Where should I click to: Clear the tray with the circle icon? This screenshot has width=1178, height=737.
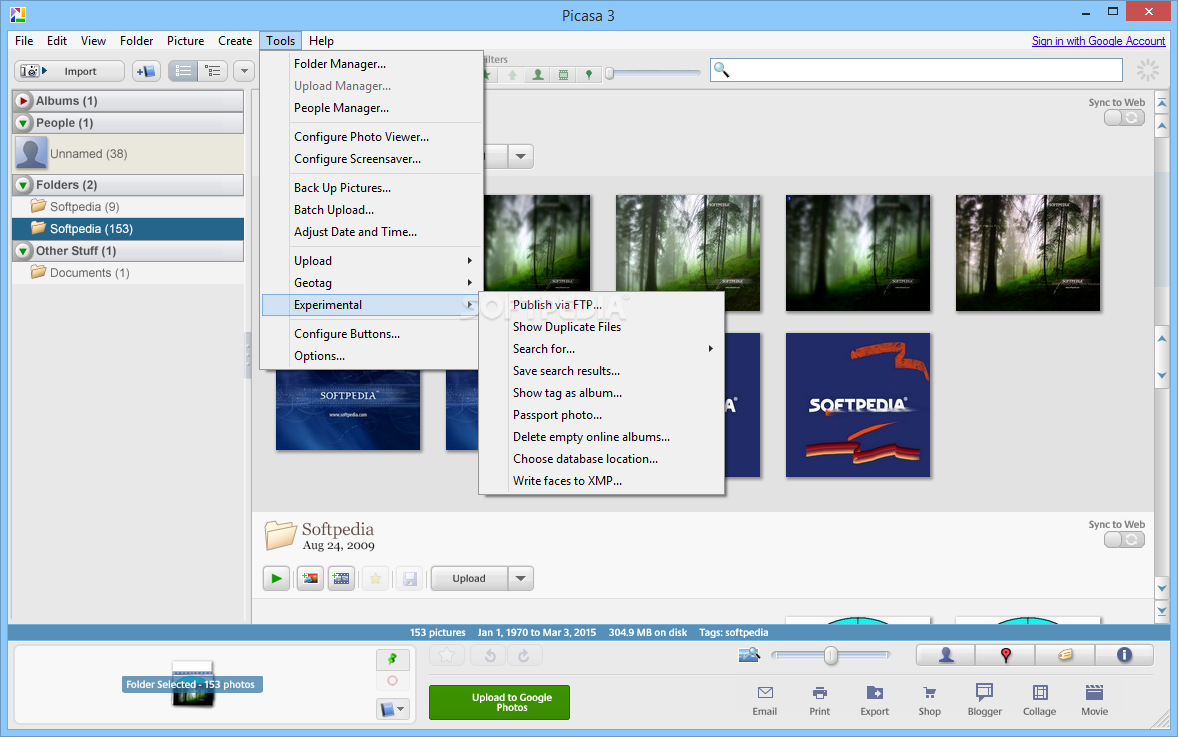pos(392,681)
